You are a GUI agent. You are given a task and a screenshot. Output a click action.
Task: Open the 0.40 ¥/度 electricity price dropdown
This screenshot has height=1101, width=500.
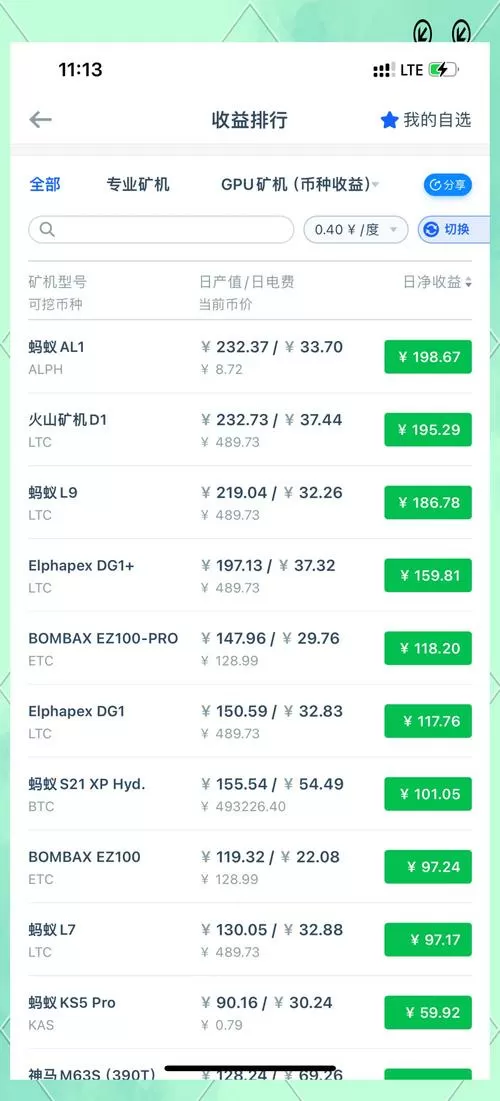[x=355, y=230]
